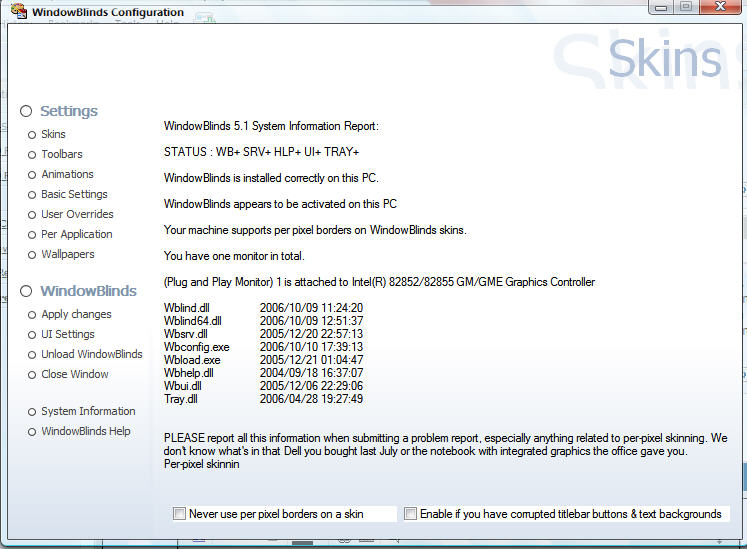Open WindowBlinds Help
This screenshot has width=747, height=549.
pyautogui.click(x=86, y=431)
